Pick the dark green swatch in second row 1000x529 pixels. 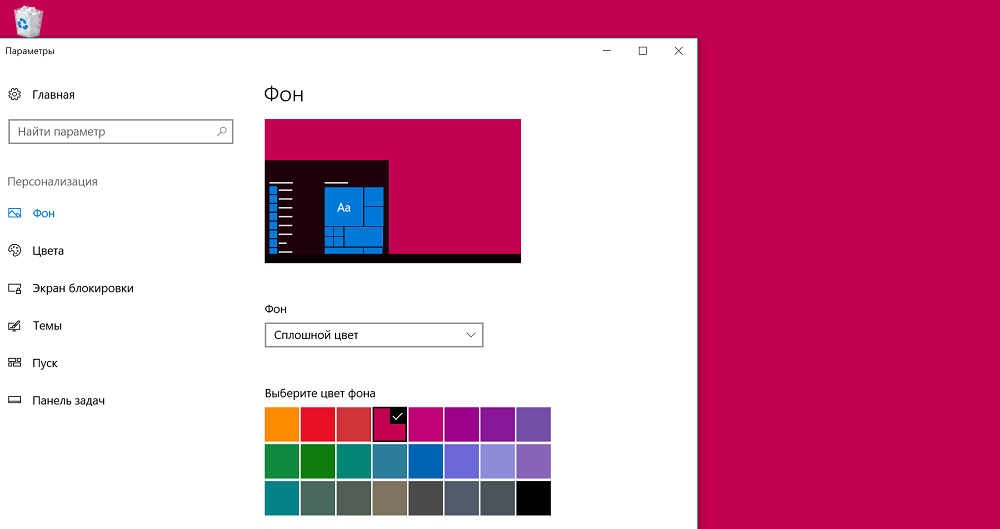click(x=318, y=461)
